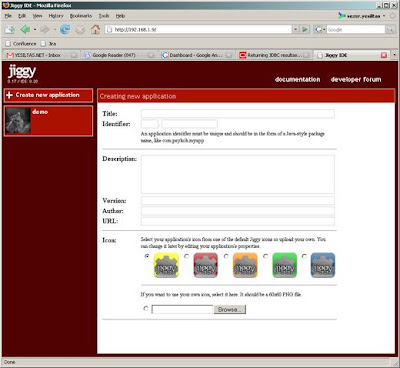Click the browser Back arrow button
400x368 pixels.
pyautogui.click(x=25, y=30)
